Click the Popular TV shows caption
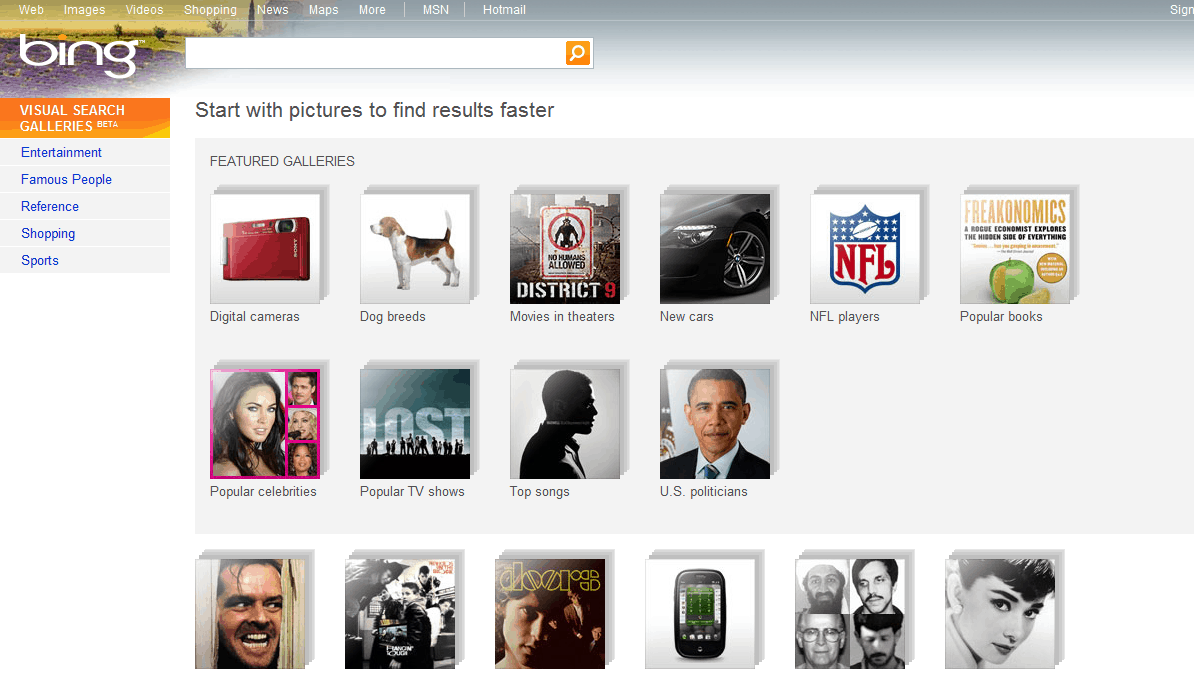The image size is (1194, 674). coord(412,491)
